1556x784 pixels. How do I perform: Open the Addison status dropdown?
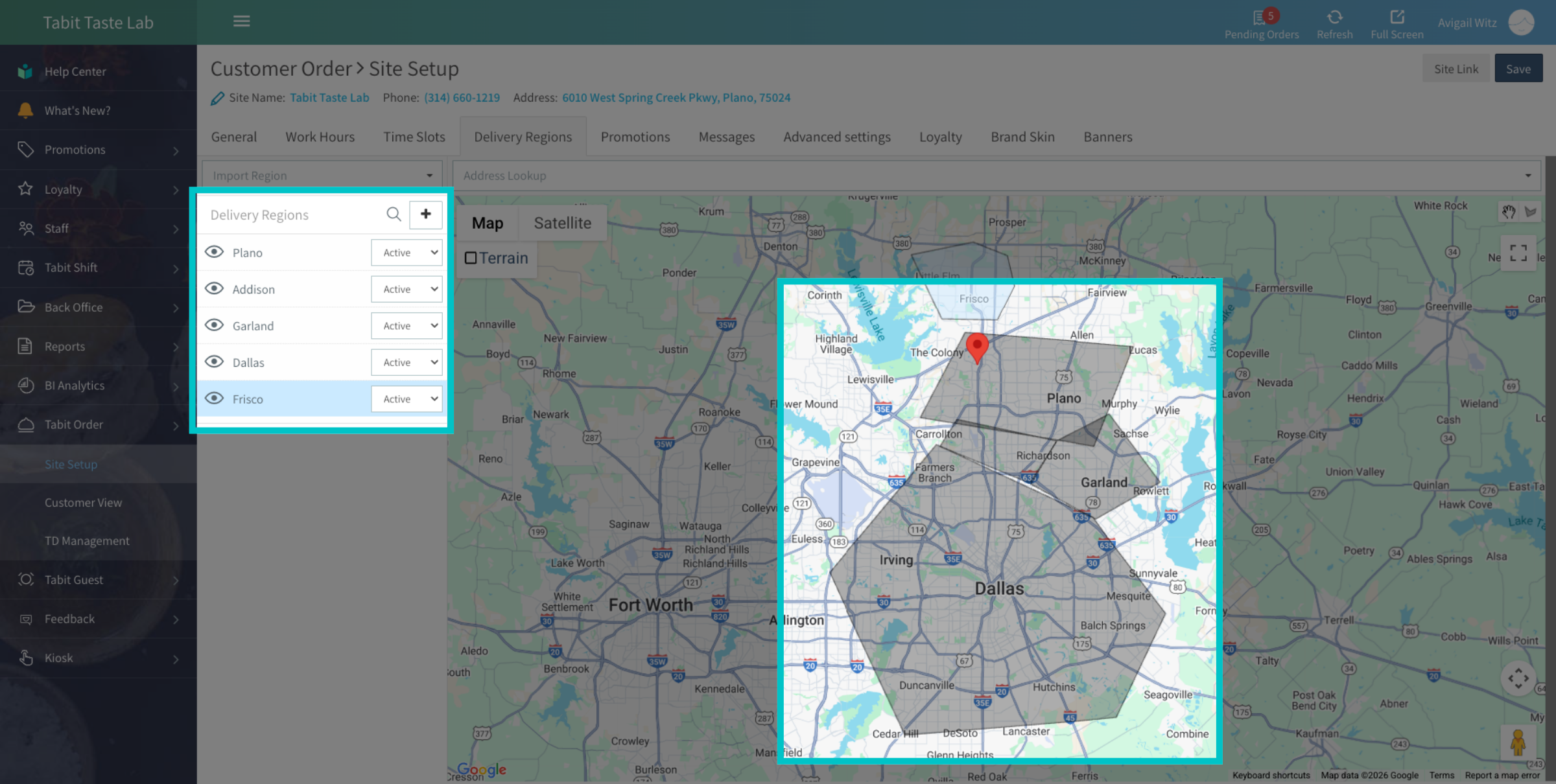pyautogui.click(x=407, y=289)
